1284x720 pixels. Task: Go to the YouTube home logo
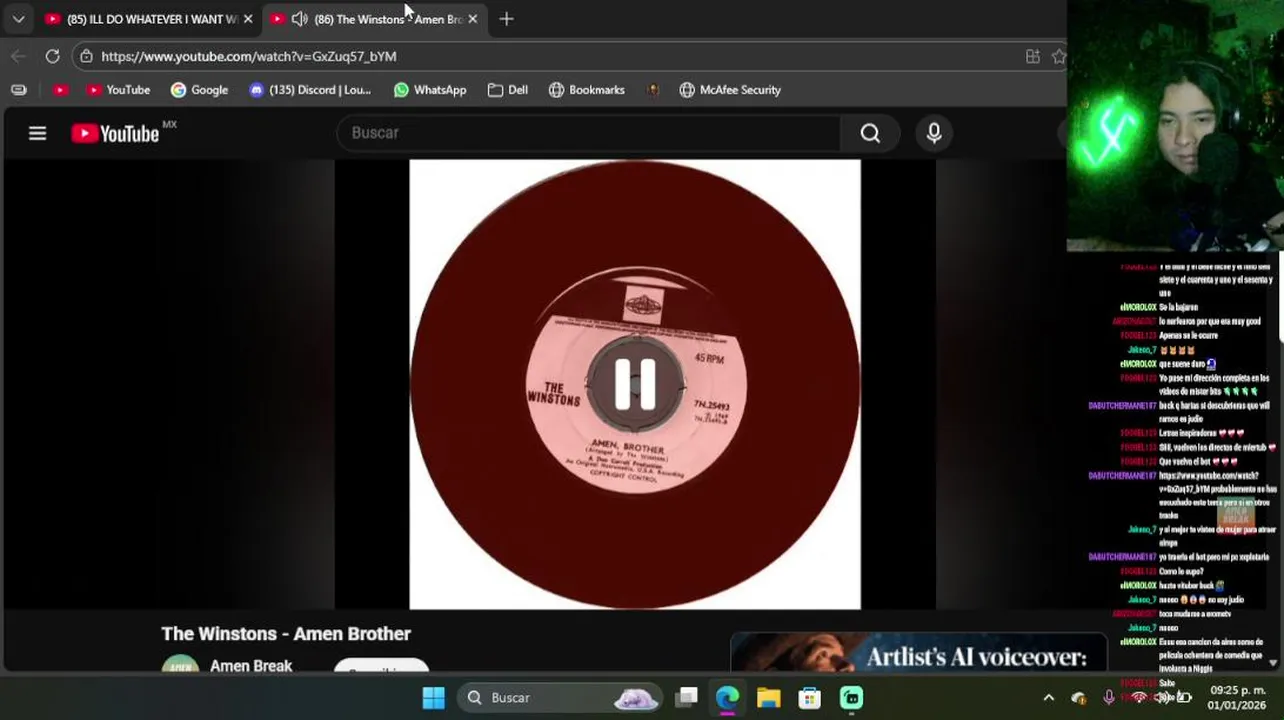point(115,133)
